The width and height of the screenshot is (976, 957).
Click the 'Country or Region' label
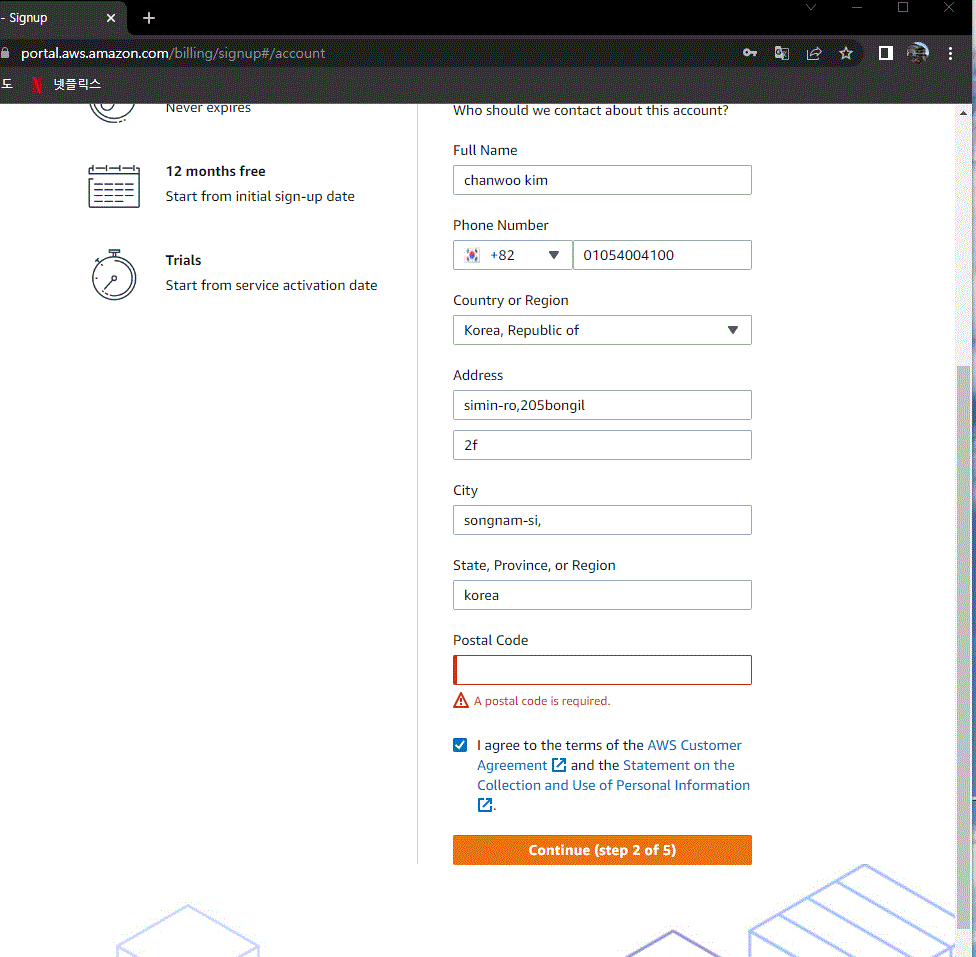click(510, 300)
